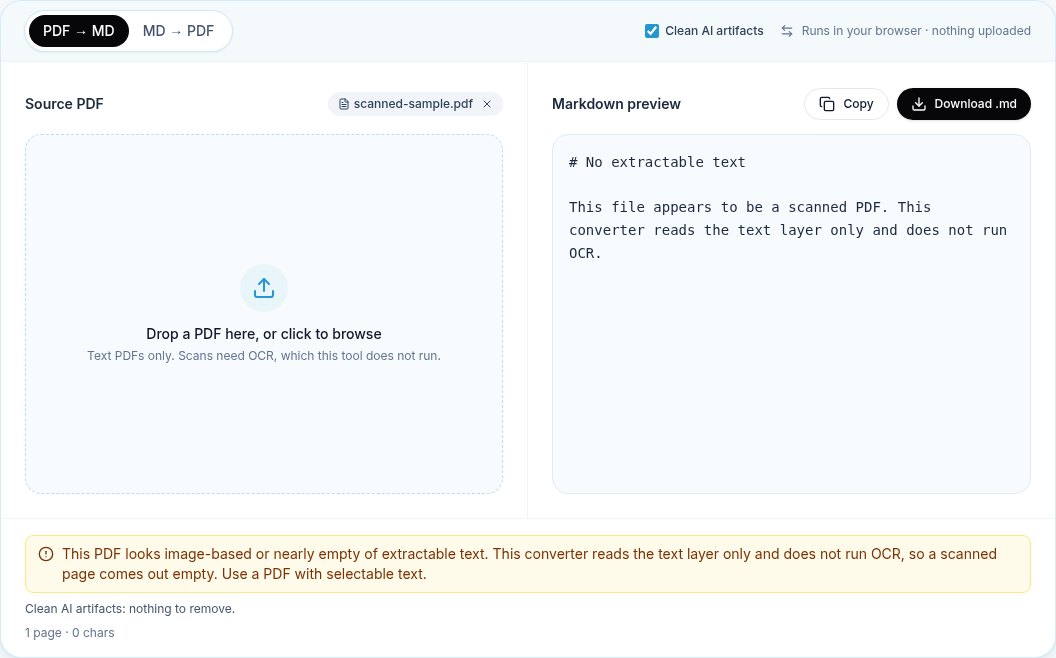Image resolution: width=1056 pixels, height=658 pixels.
Task: Click the yellow image-based PDF warning banner
Action: (x=527, y=564)
